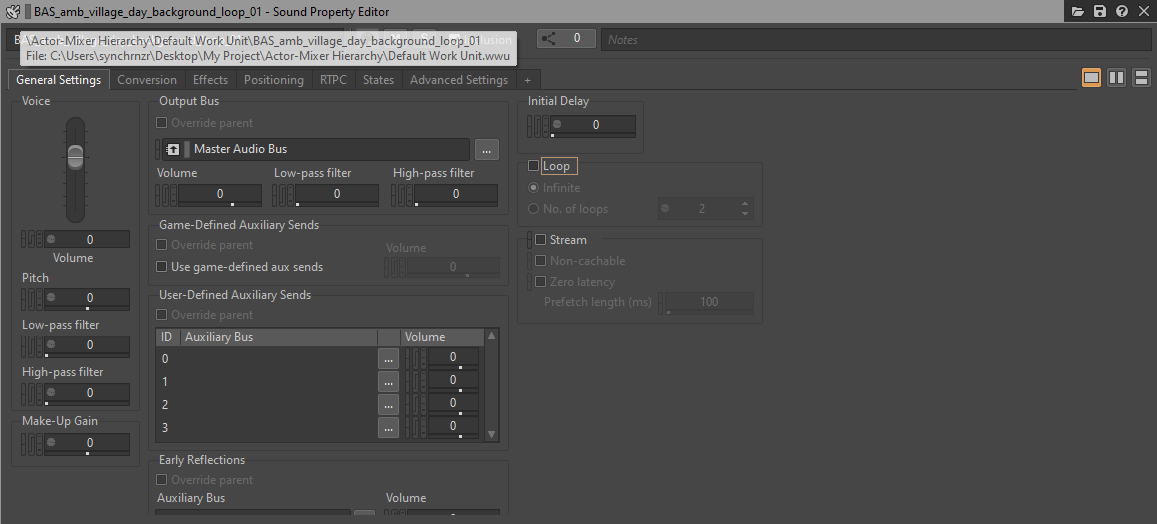Viewport: 1157px width, 524px height.
Task: Open the General Settings tab
Action: click(58, 80)
